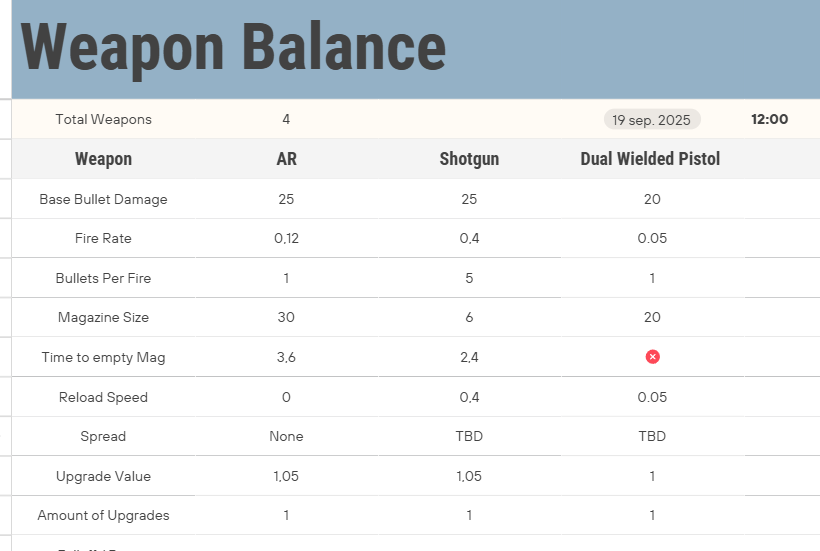
Task: Select the AR Magazine Size value 30
Action: click(286, 318)
